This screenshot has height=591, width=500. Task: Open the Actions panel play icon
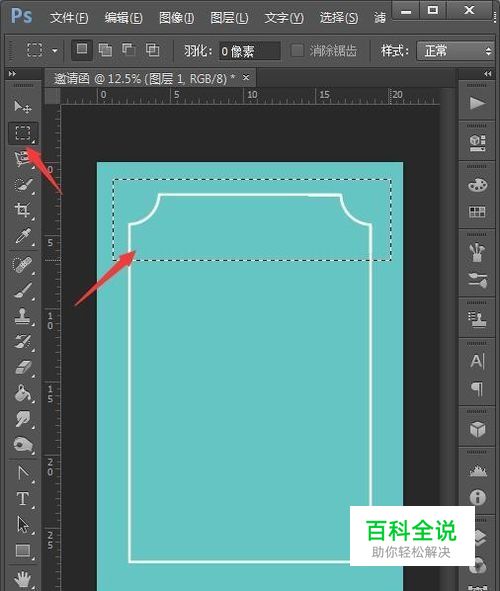point(477,103)
